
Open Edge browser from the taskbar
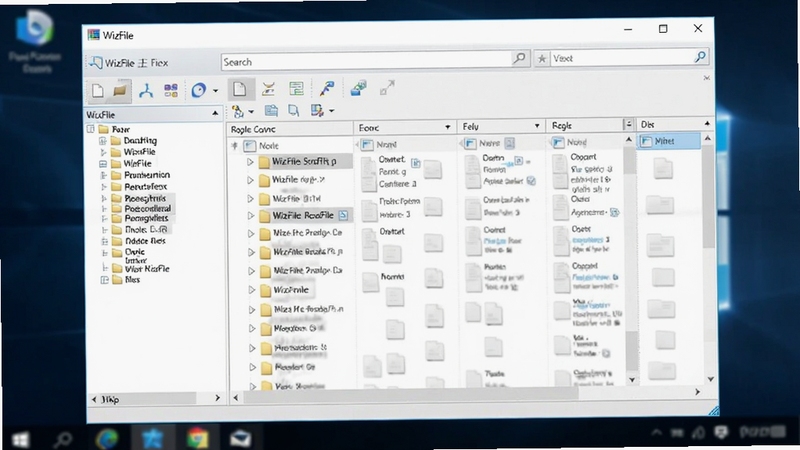(x=107, y=439)
